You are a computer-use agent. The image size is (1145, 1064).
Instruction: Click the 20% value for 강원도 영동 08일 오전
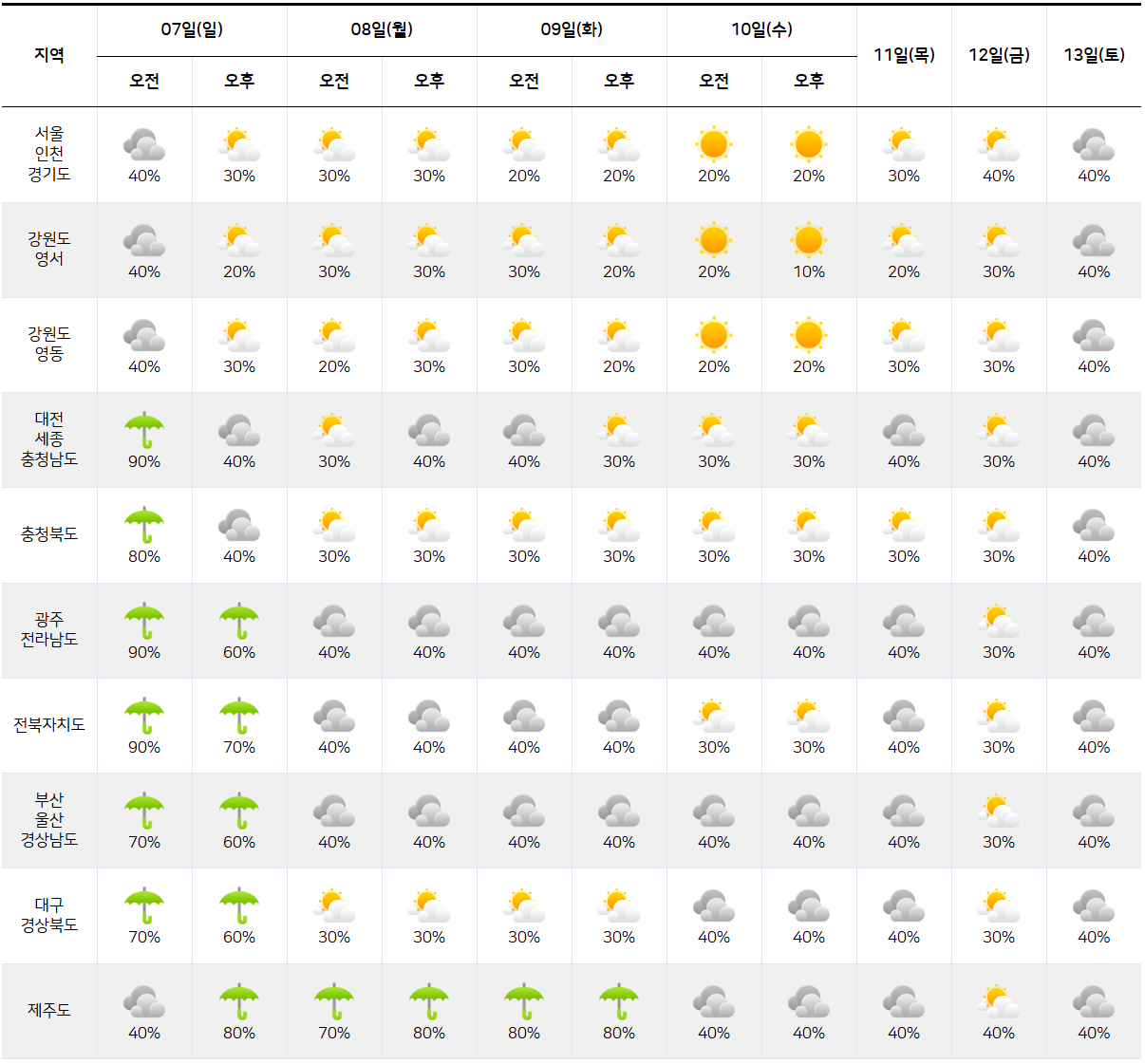click(x=334, y=366)
